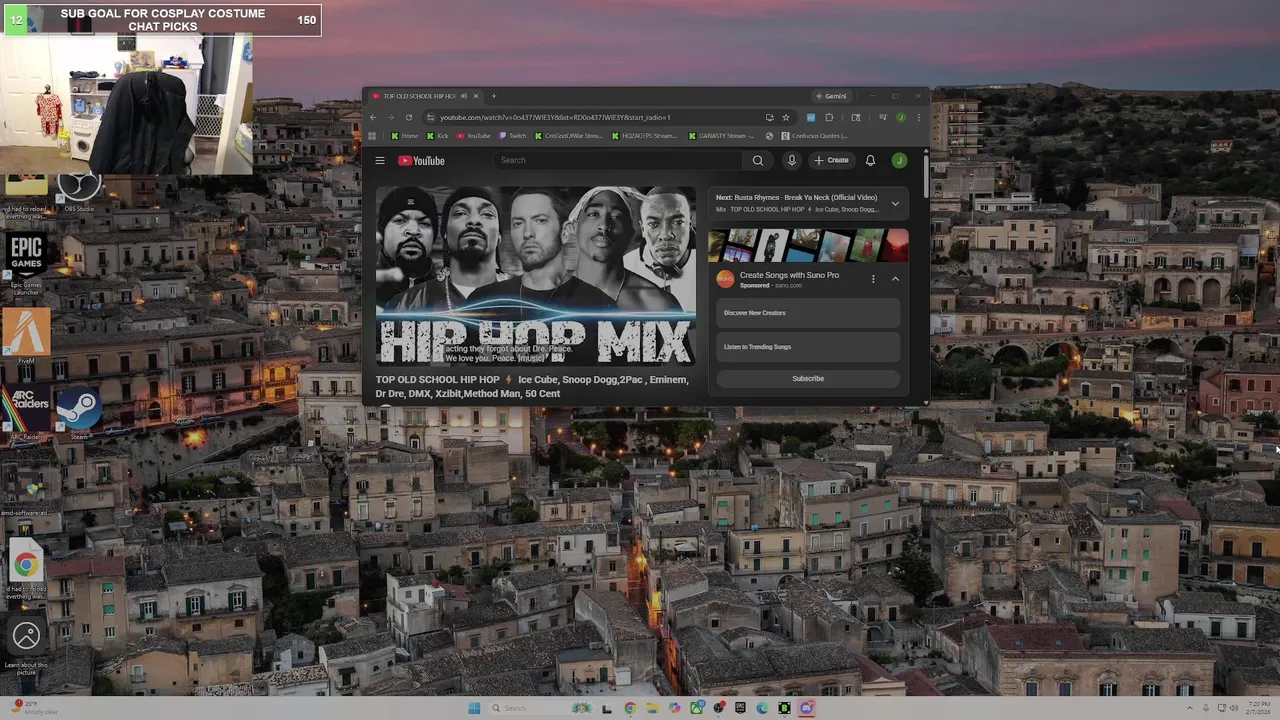The image size is (1280, 720).
Task: Open the sponsored ad three-dot options
Action: (873, 279)
